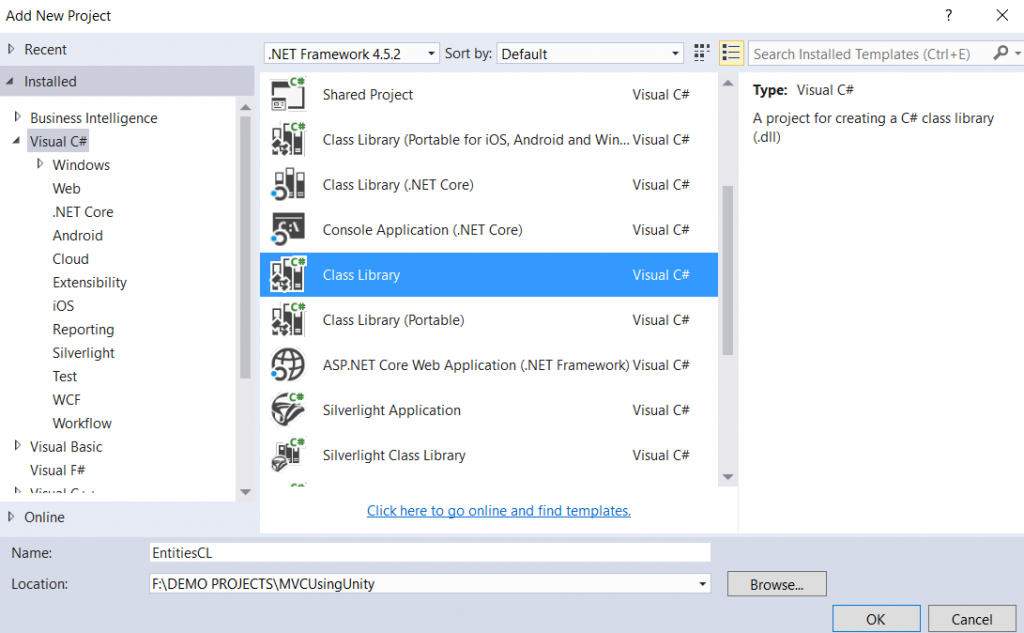Click the ASP.NET Core Web Application globe icon
This screenshot has height=633, width=1024.
[x=288, y=365]
